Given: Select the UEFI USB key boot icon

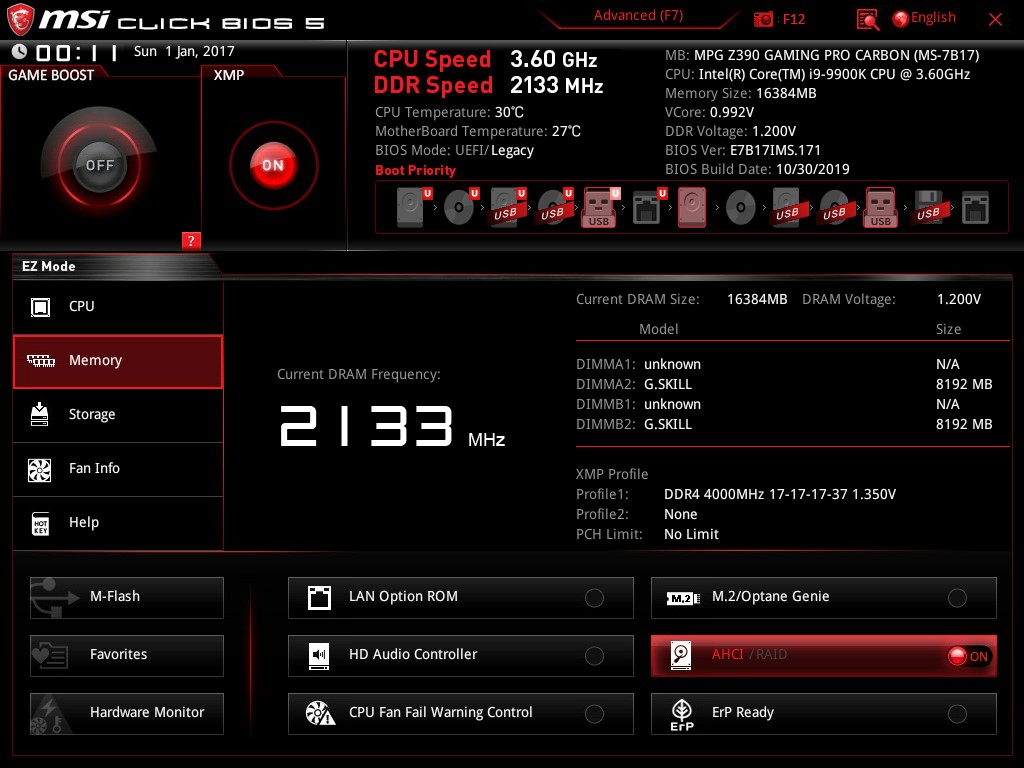Looking at the screenshot, I should point(600,208).
